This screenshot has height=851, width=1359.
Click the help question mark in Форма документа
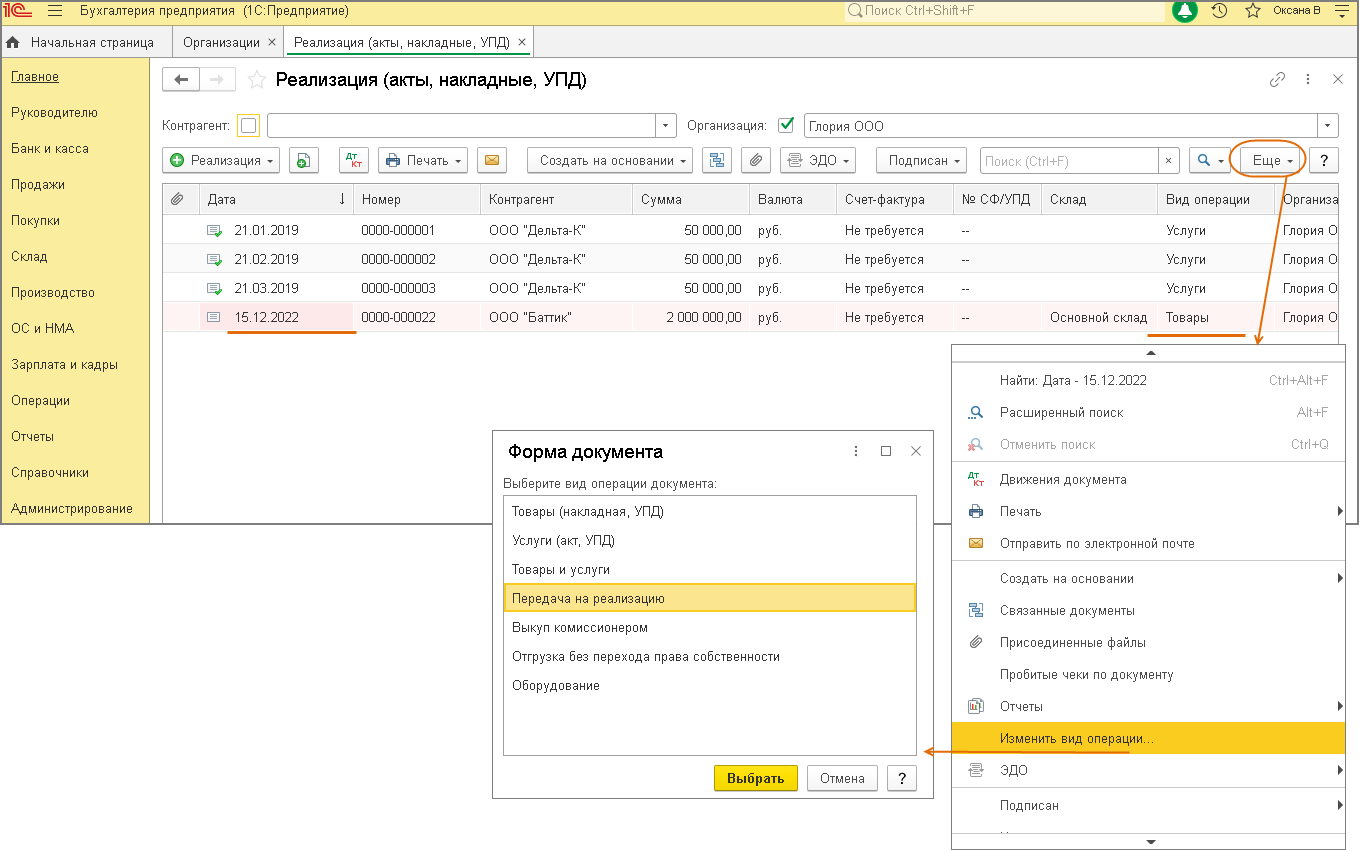point(902,778)
